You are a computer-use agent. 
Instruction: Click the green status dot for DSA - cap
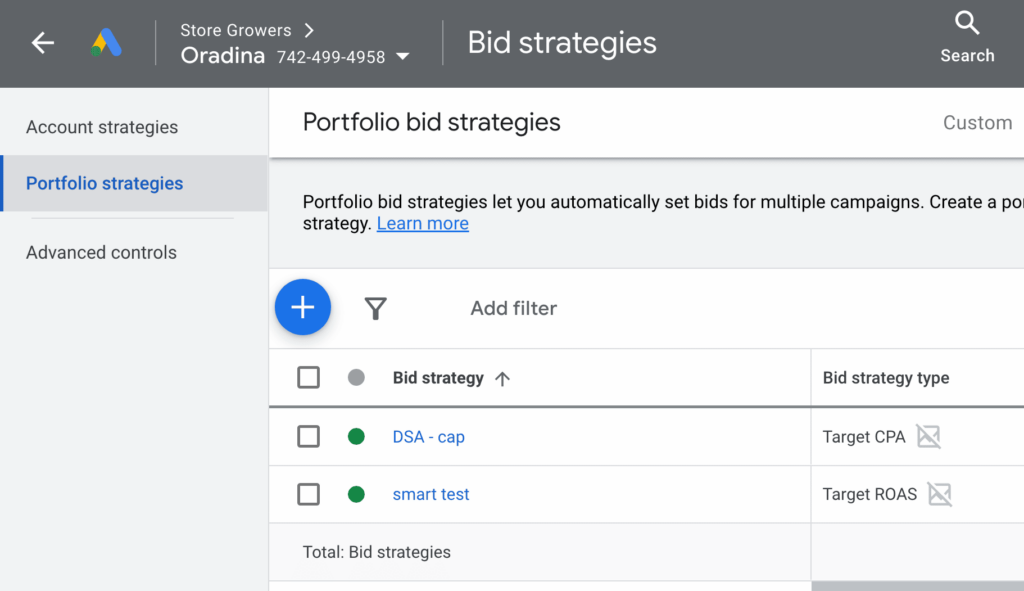tap(357, 436)
